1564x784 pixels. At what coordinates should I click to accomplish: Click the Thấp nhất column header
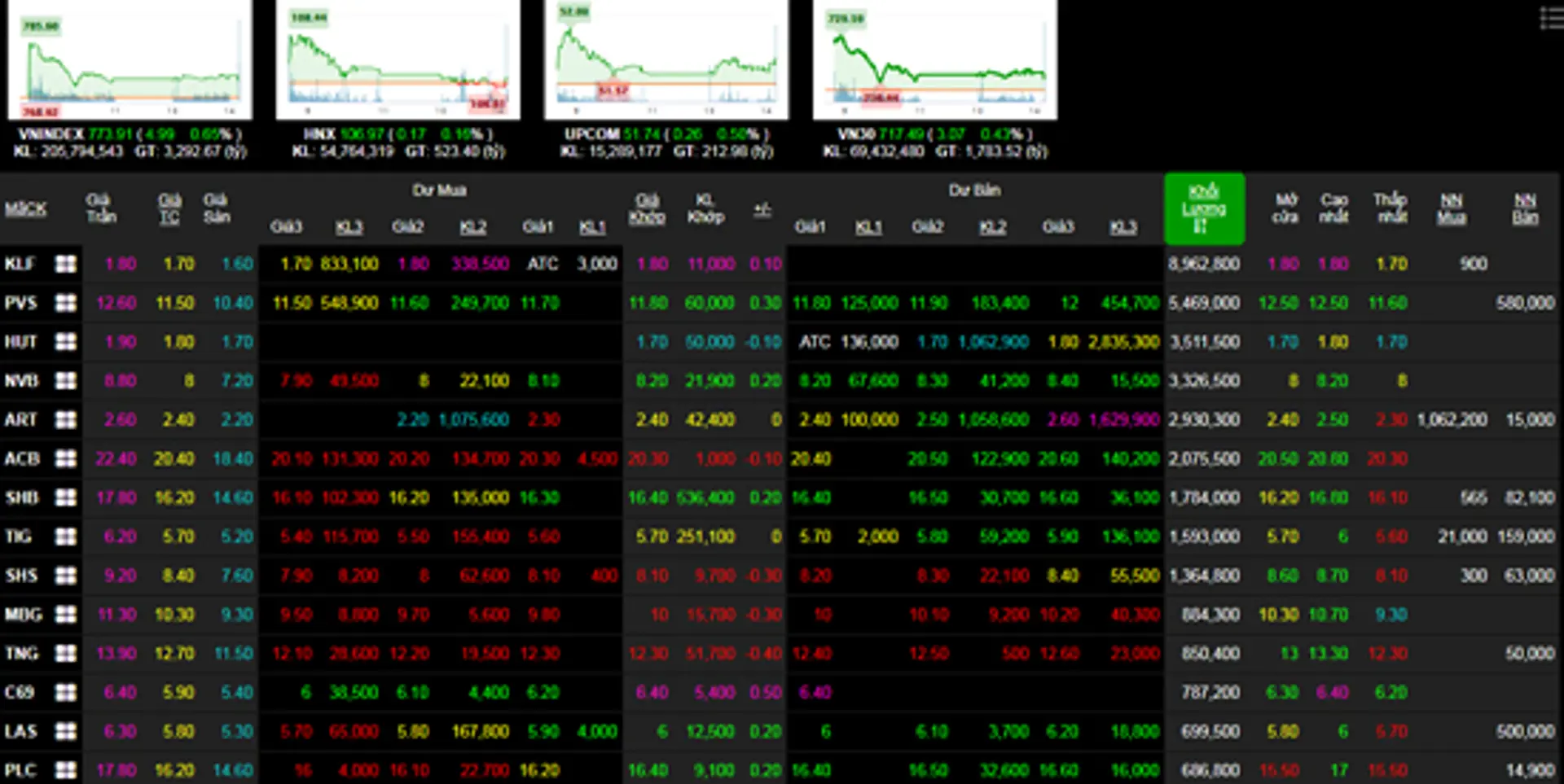tap(1390, 208)
